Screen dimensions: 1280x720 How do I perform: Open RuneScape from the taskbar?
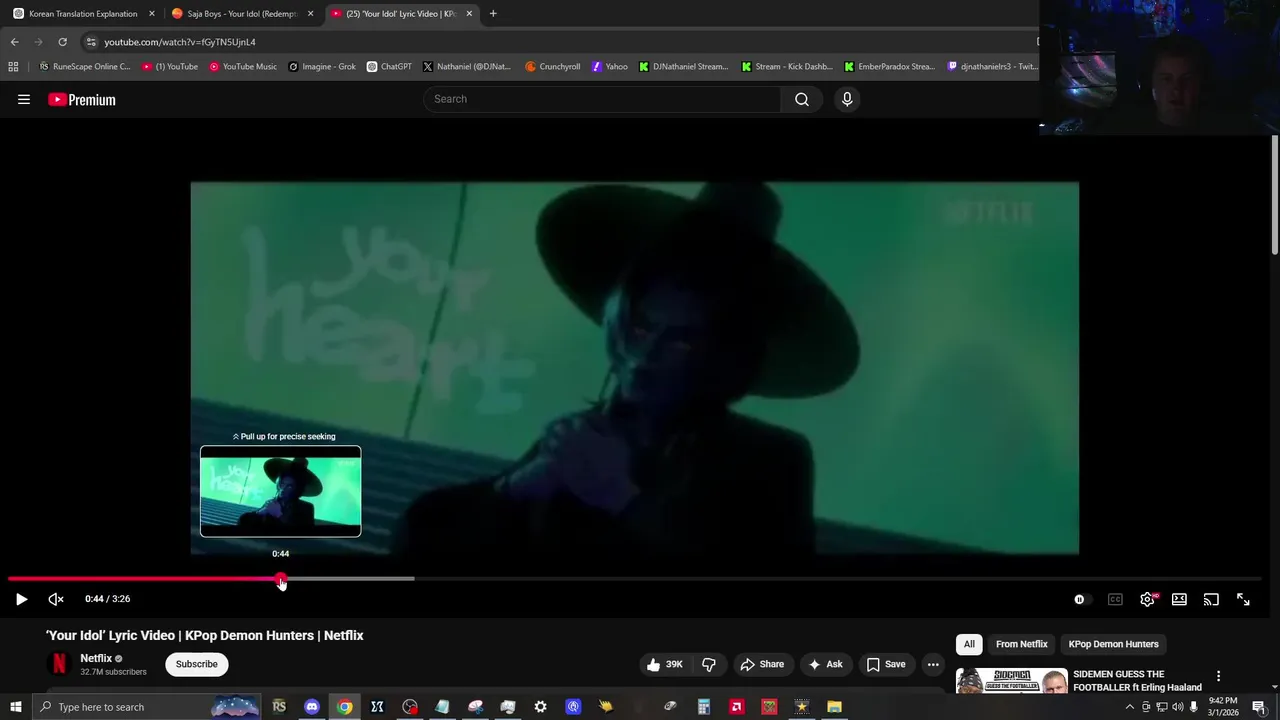(x=279, y=707)
